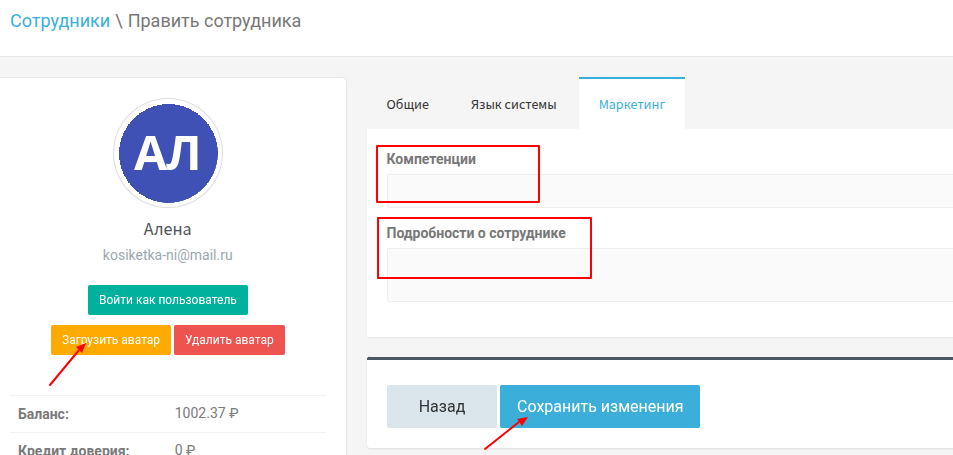953x455 pixels.
Task: Open the Язык системы tab
Action: [514, 104]
